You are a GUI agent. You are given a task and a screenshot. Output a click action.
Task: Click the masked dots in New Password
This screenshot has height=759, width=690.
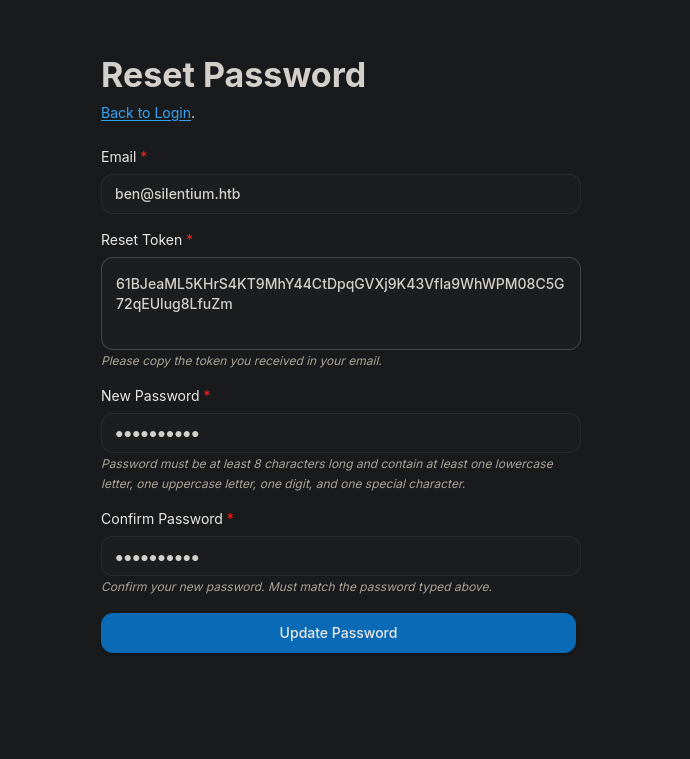[157, 434]
